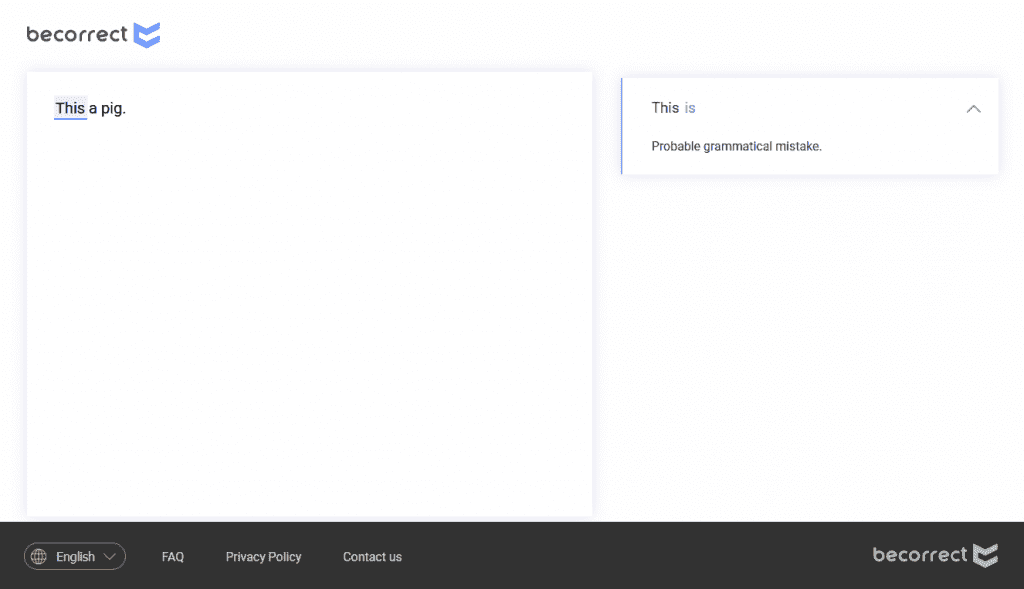This screenshot has height=589, width=1024.
Task: Collapse the suggestion card with chevron
Action: tap(973, 109)
